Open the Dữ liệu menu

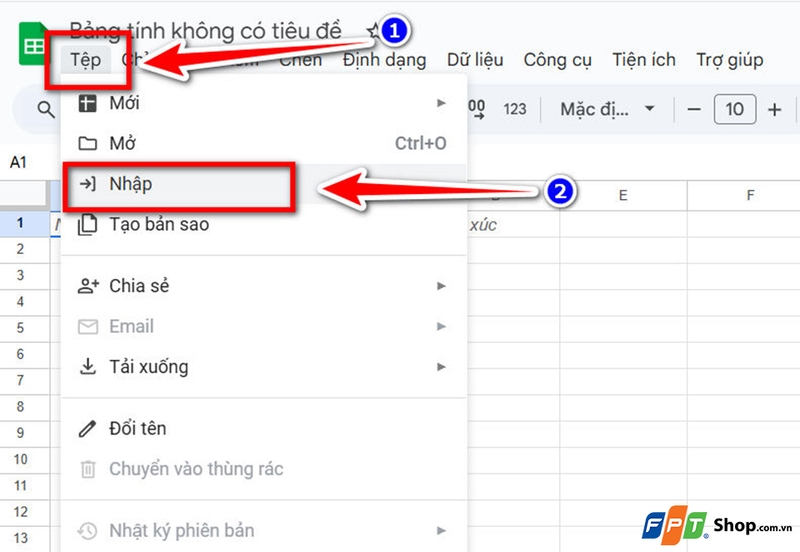[475, 60]
